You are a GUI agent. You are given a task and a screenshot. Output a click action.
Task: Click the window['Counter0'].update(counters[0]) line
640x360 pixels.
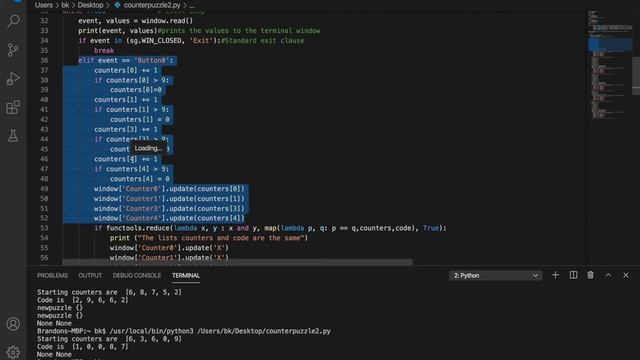point(169,189)
